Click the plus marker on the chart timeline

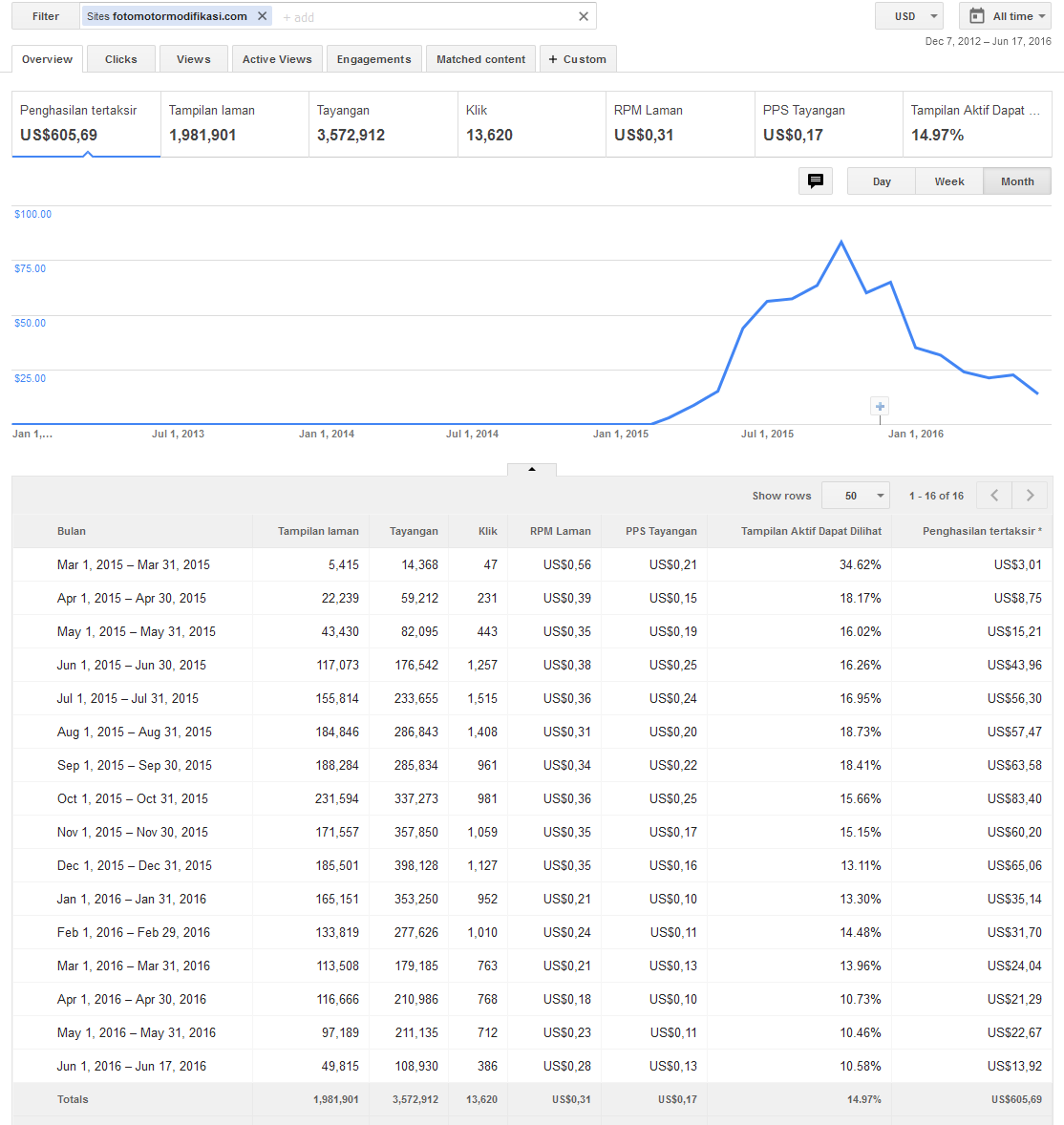880,407
